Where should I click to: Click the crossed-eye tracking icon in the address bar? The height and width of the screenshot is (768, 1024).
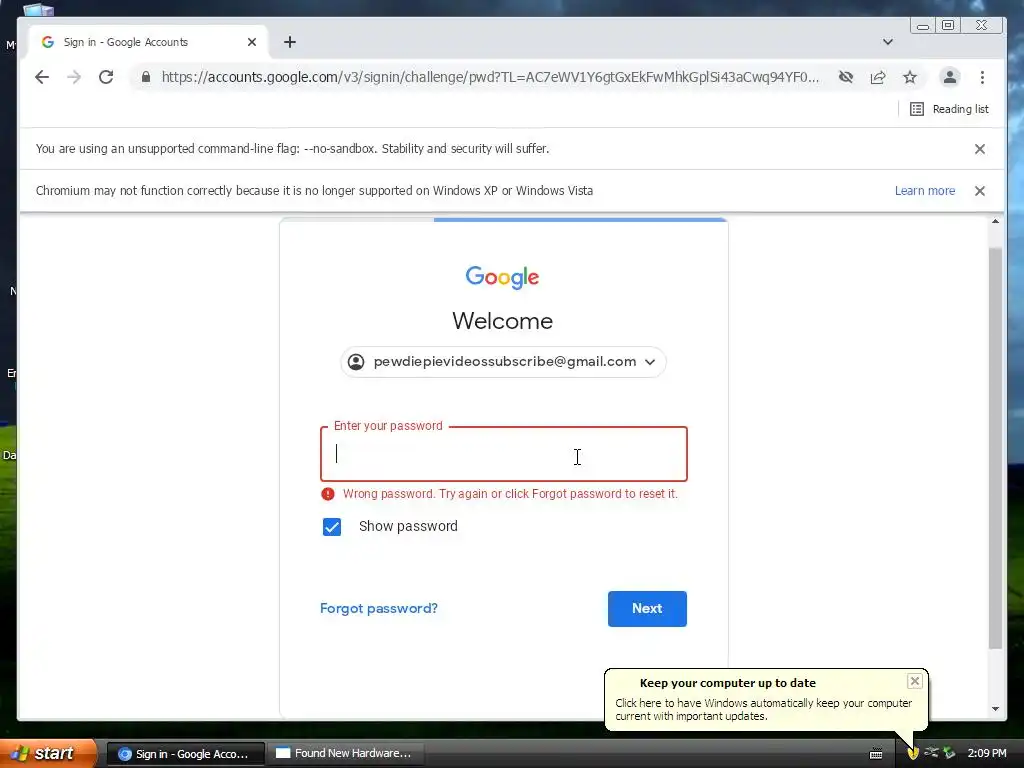[846, 77]
